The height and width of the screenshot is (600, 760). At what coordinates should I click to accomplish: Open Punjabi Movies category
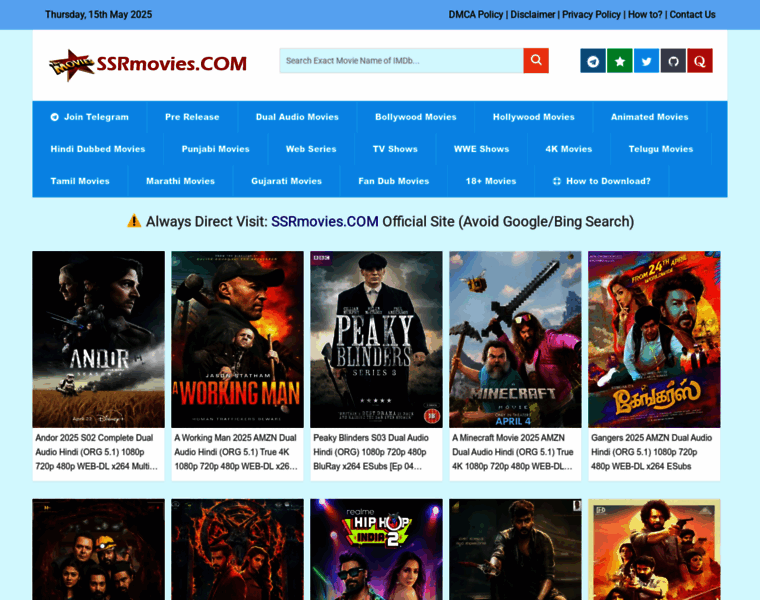[x=216, y=149]
